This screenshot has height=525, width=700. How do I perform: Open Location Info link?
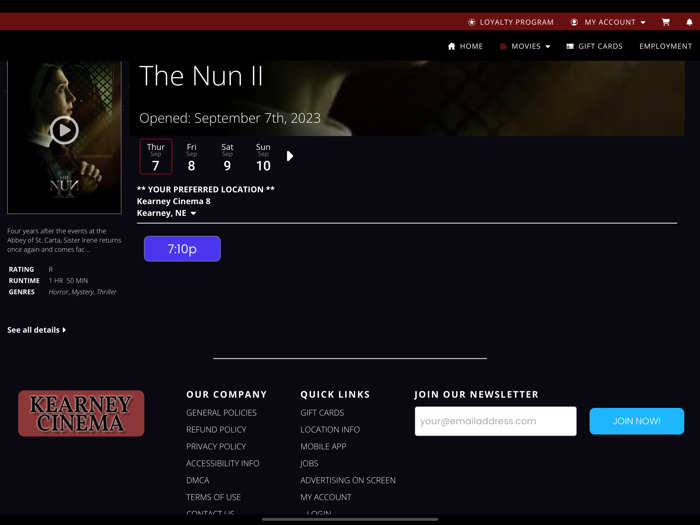(330, 430)
